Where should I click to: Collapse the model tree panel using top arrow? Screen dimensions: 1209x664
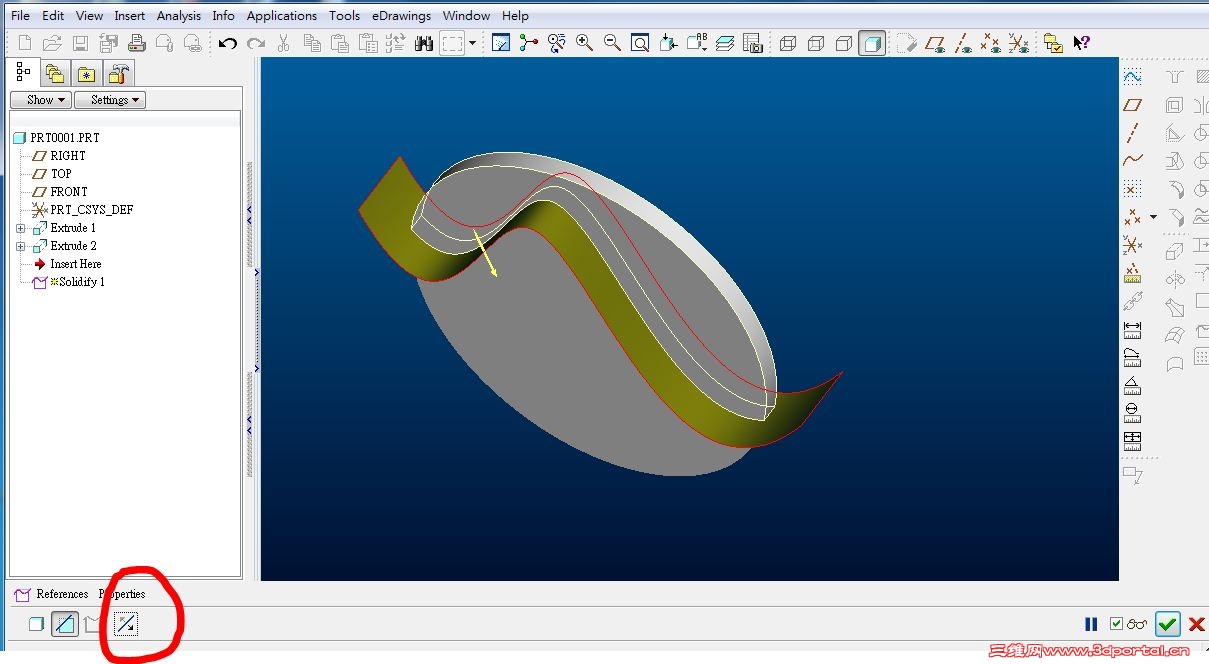249,211
